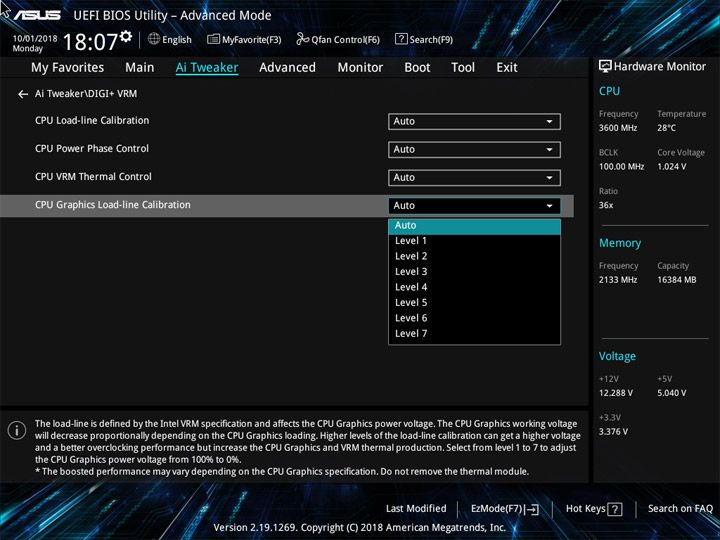The height and width of the screenshot is (540, 720).
Task: Click the CPU heading in Hardware Monitor
Action: (x=609, y=91)
